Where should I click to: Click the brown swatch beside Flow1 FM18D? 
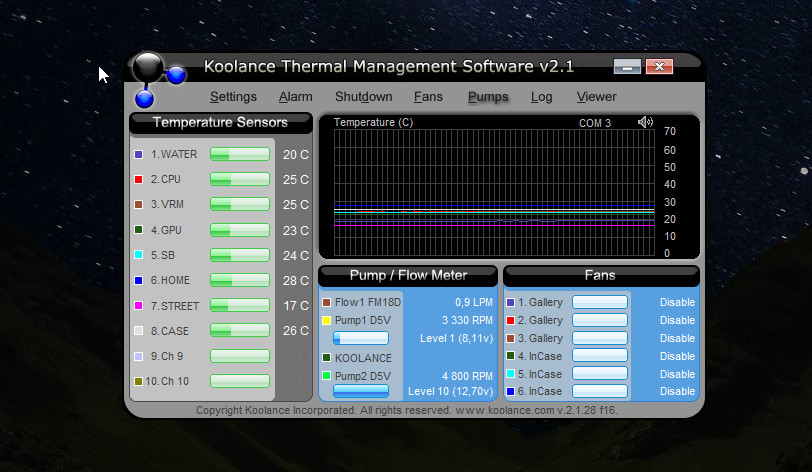[326, 302]
